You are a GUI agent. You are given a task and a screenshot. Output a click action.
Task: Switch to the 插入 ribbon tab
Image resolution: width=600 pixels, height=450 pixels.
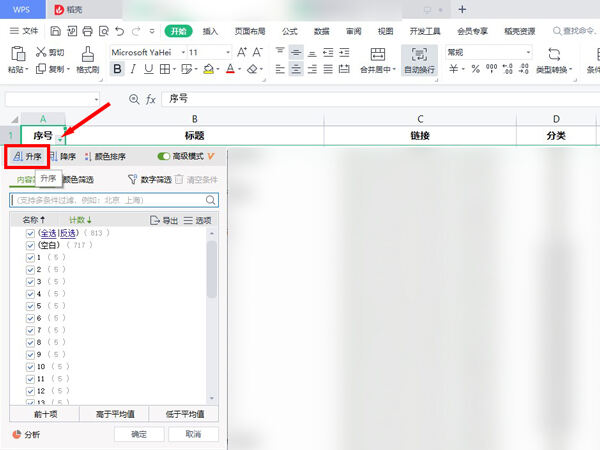tap(210, 32)
